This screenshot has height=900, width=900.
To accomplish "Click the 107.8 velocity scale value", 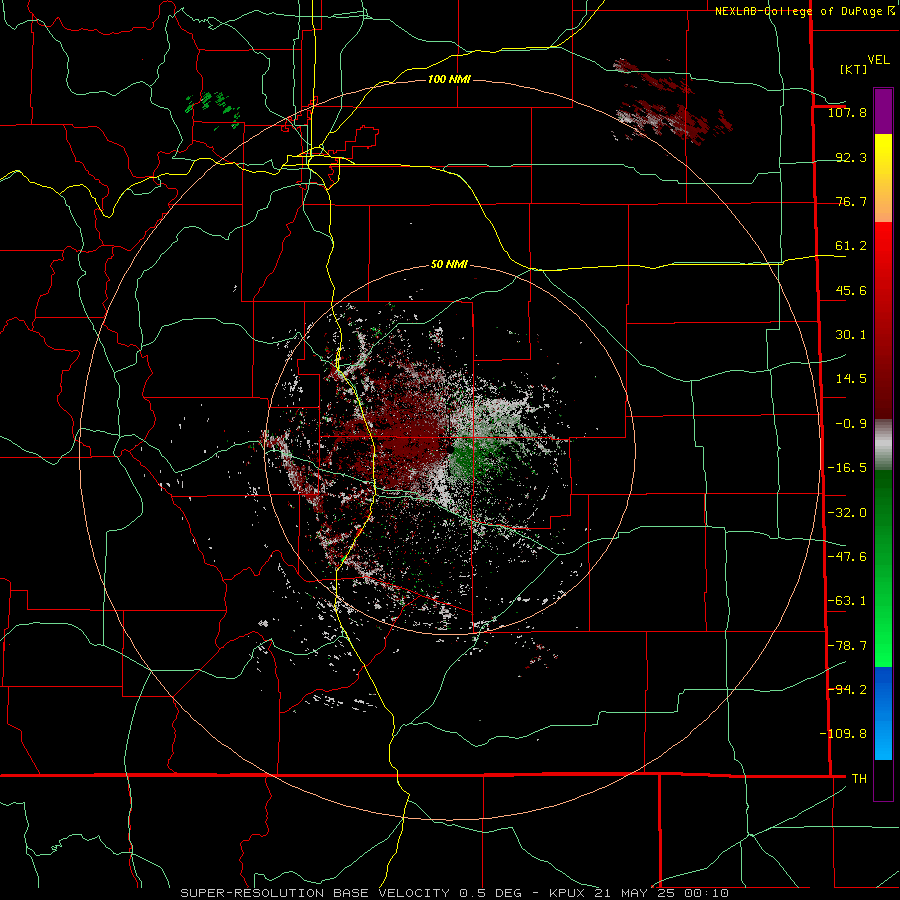I will pyautogui.click(x=847, y=112).
